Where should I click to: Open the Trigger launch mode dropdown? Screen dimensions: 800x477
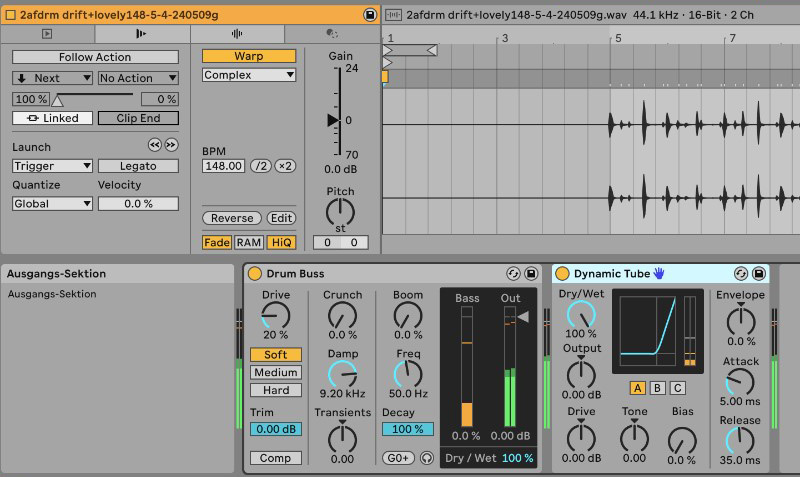tap(52, 166)
